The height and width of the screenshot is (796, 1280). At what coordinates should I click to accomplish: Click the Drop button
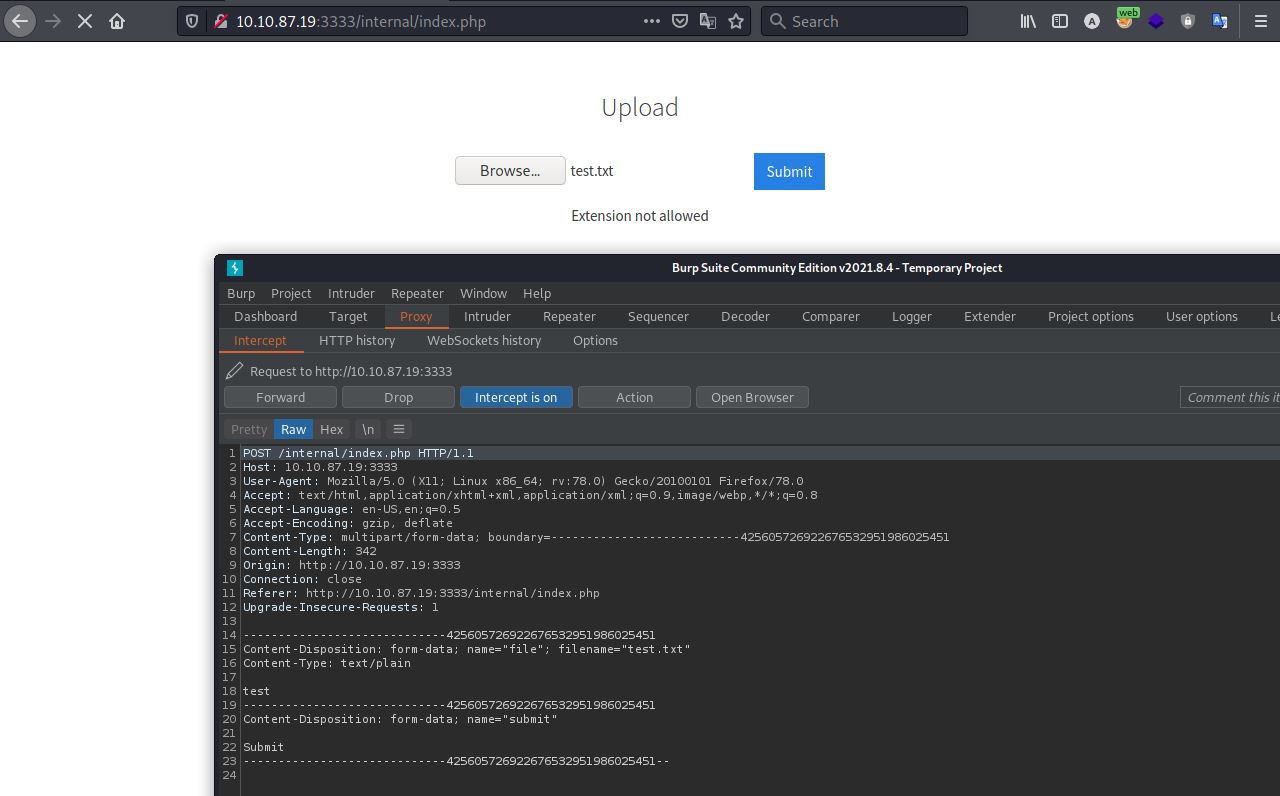tap(398, 397)
